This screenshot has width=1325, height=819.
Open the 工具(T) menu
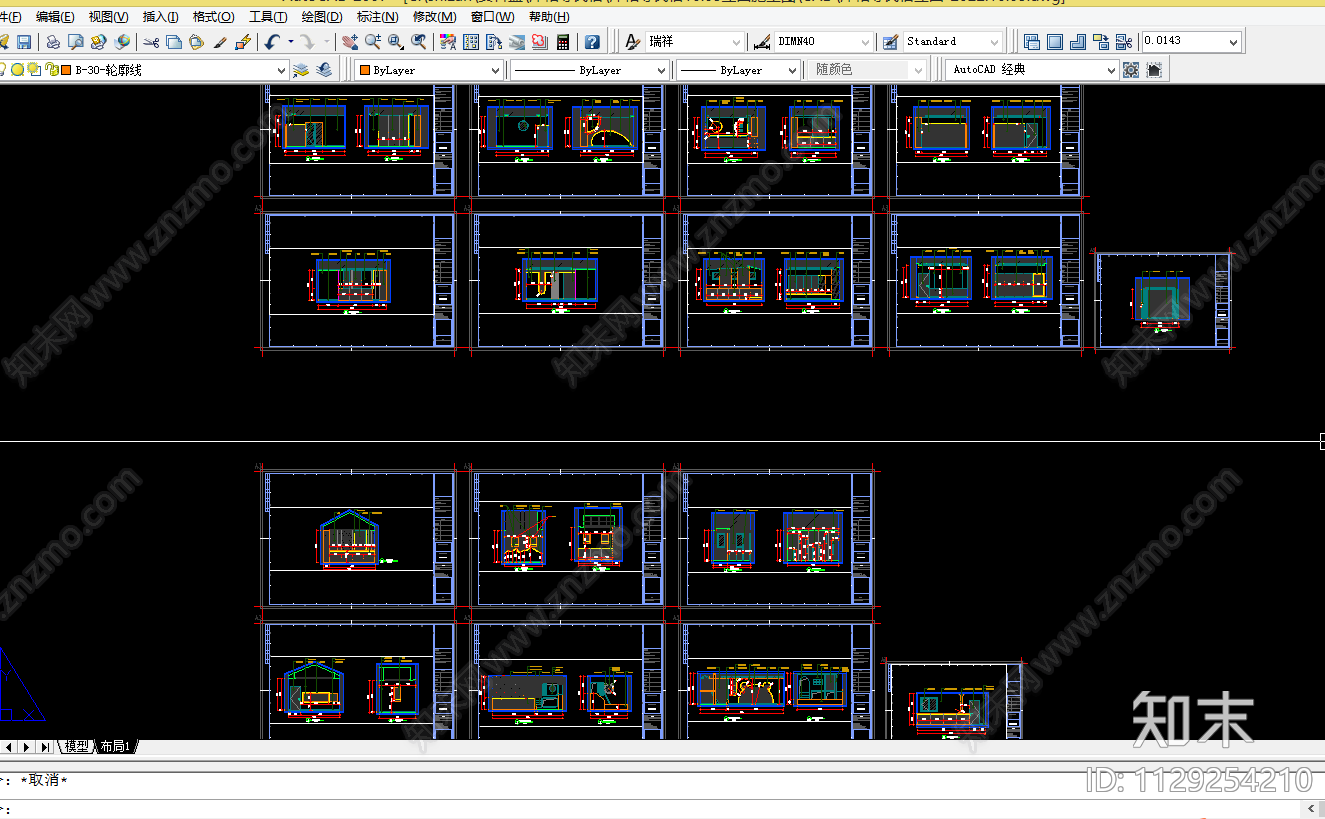[x=268, y=17]
